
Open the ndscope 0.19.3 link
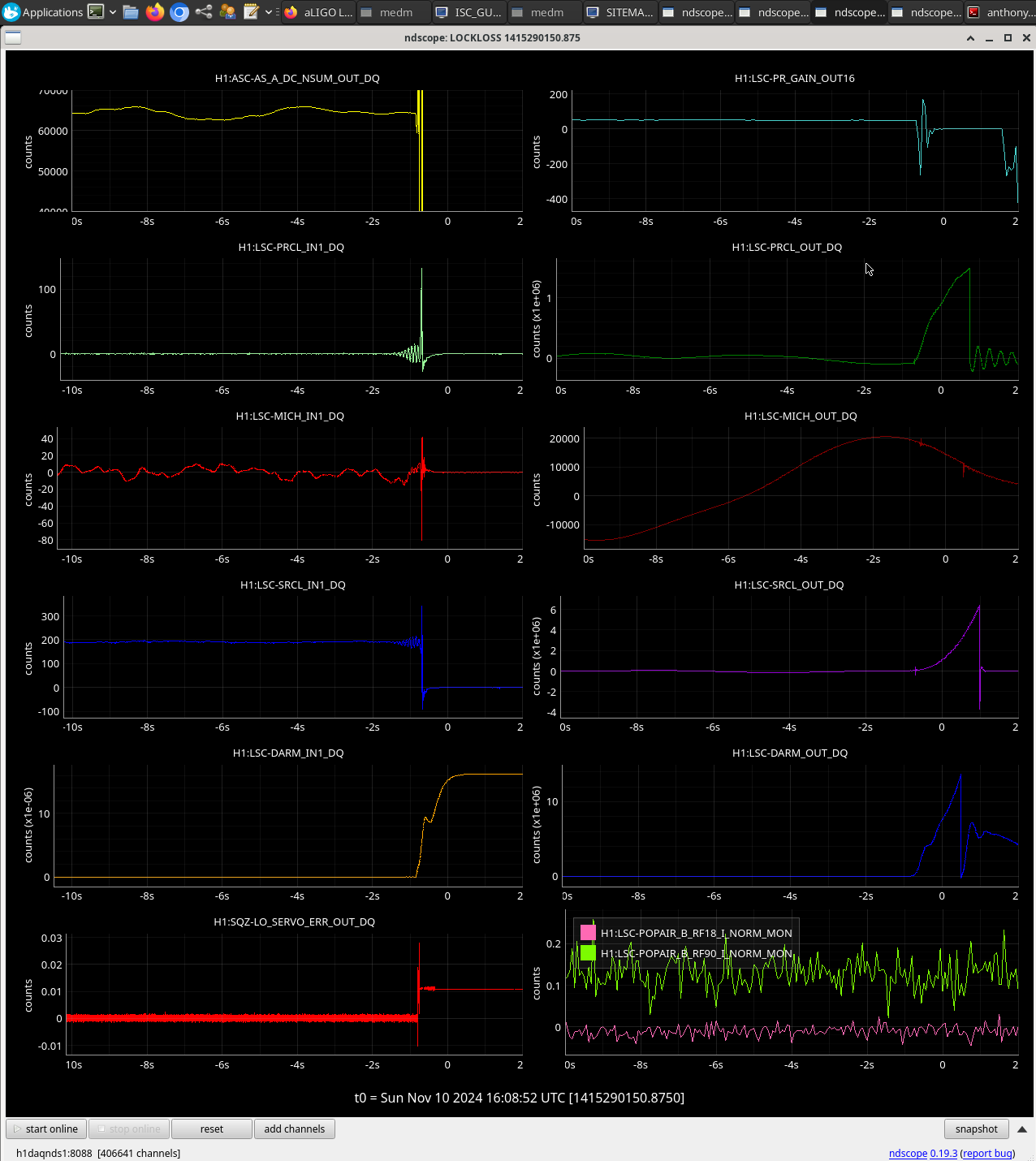923,1153
